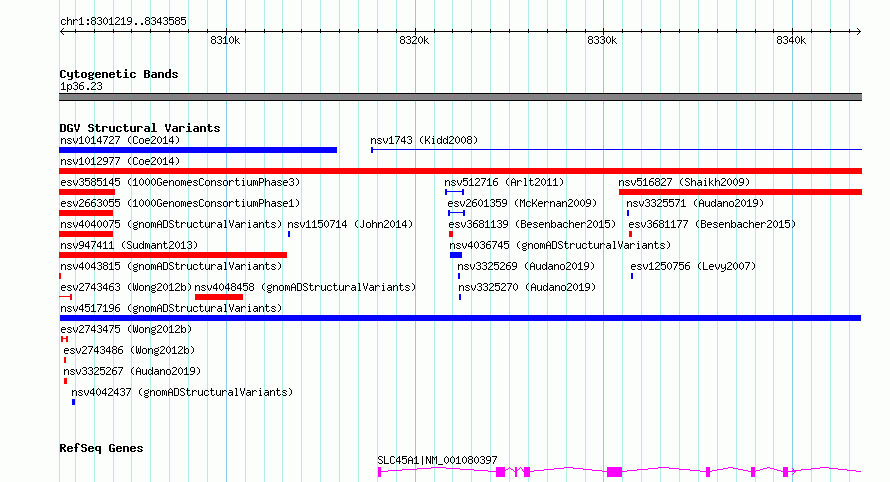Click the blue marker under nsv4042437
The width and height of the screenshot is (890, 482).
coord(73,402)
